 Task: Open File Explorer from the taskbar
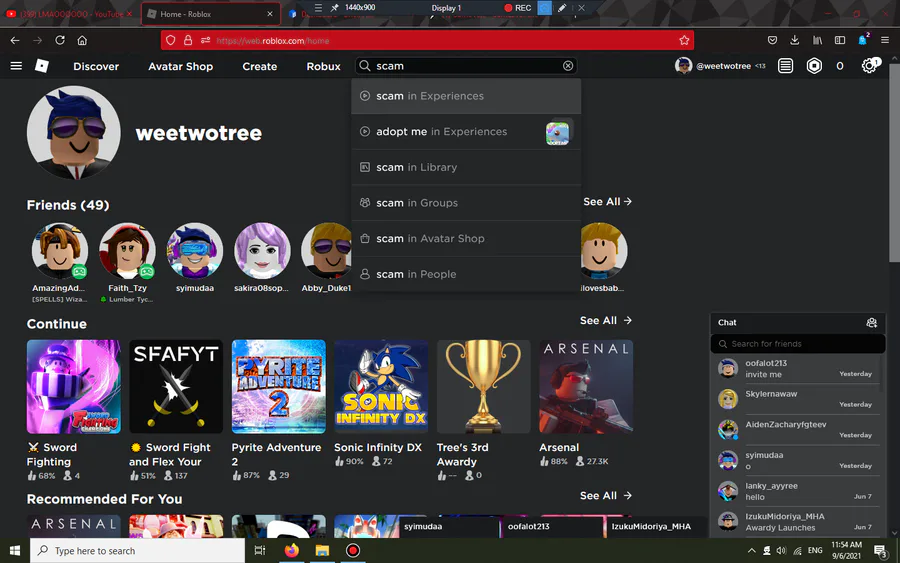point(322,550)
